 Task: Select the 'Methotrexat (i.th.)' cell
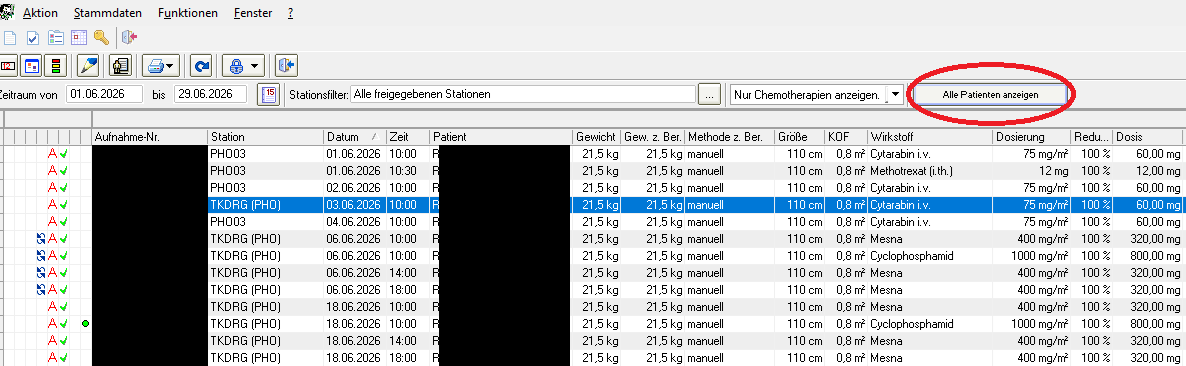pyautogui.click(x=930, y=171)
